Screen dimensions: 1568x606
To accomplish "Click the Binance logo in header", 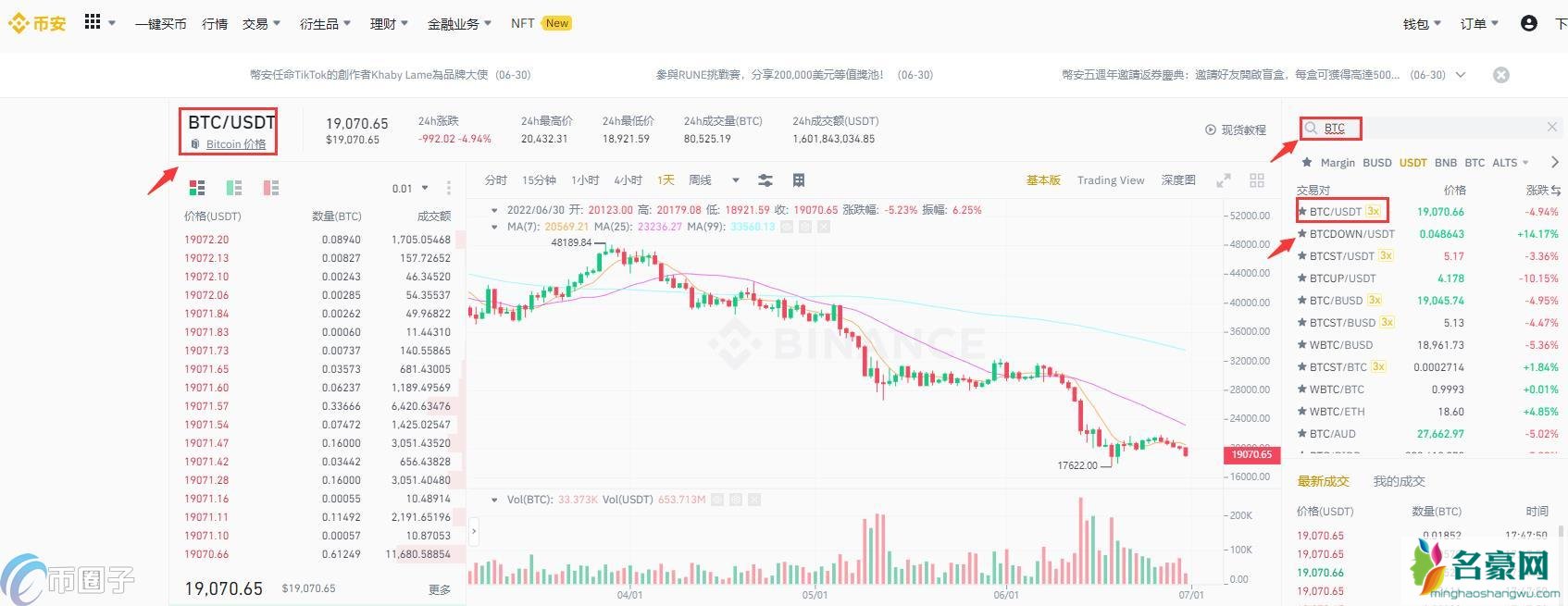I will coord(37,23).
